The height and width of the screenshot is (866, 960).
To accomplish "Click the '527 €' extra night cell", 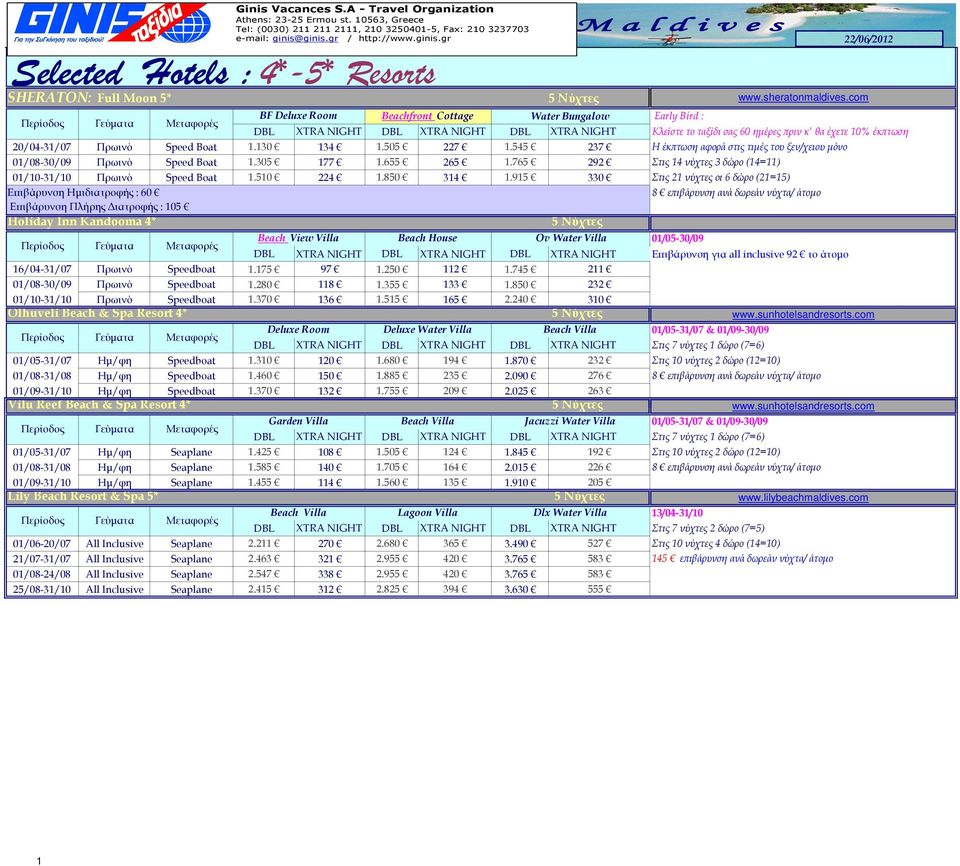I will coord(599,544).
